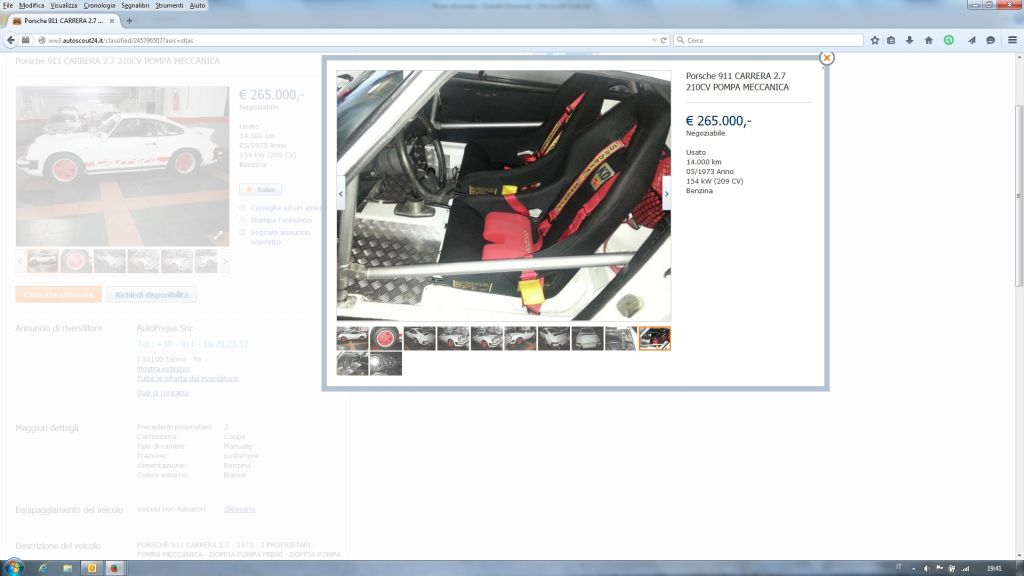Click the green circular toolbar icon
1024x576 pixels.
(949, 40)
